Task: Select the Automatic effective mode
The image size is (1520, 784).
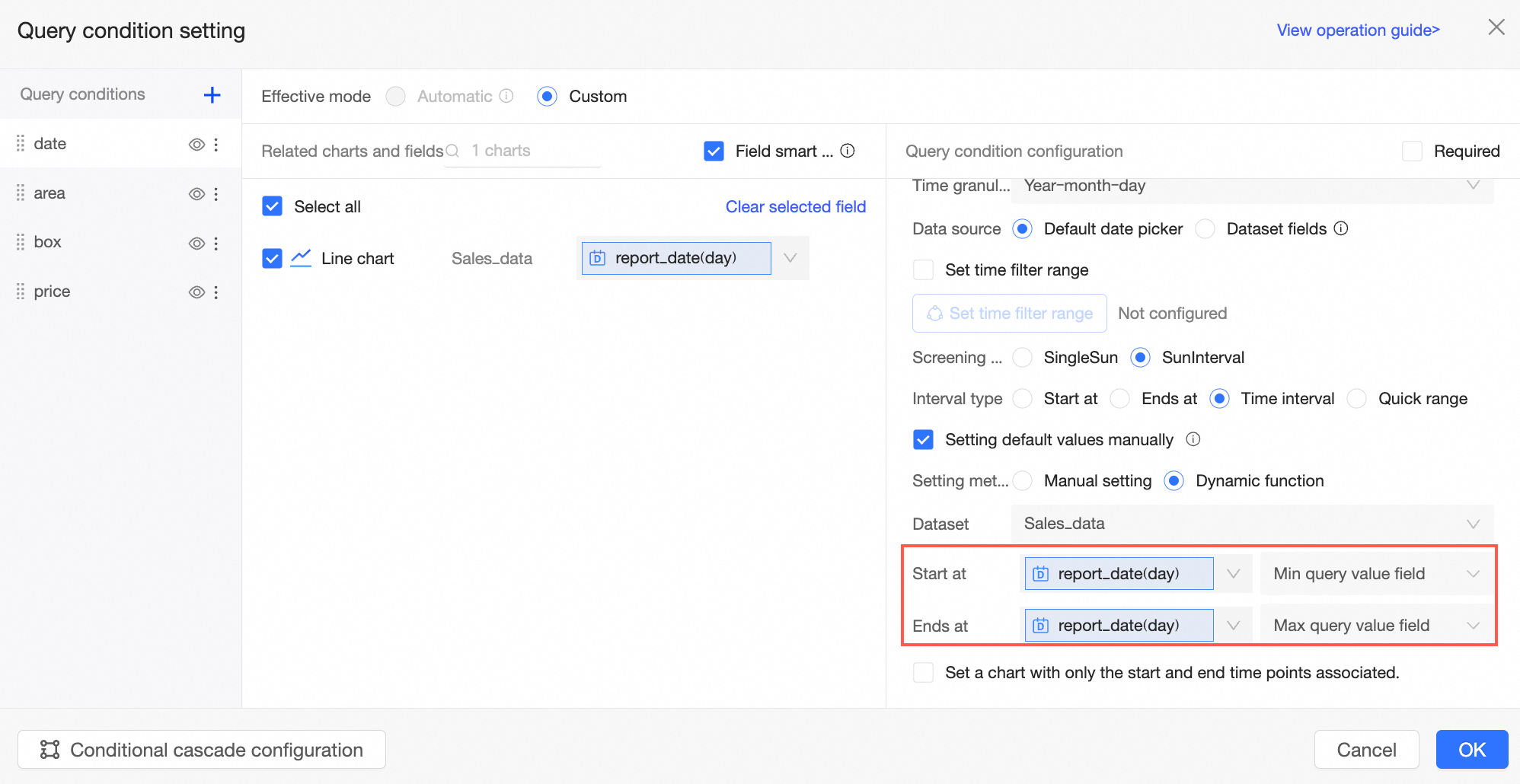Action: [x=396, y=96]
